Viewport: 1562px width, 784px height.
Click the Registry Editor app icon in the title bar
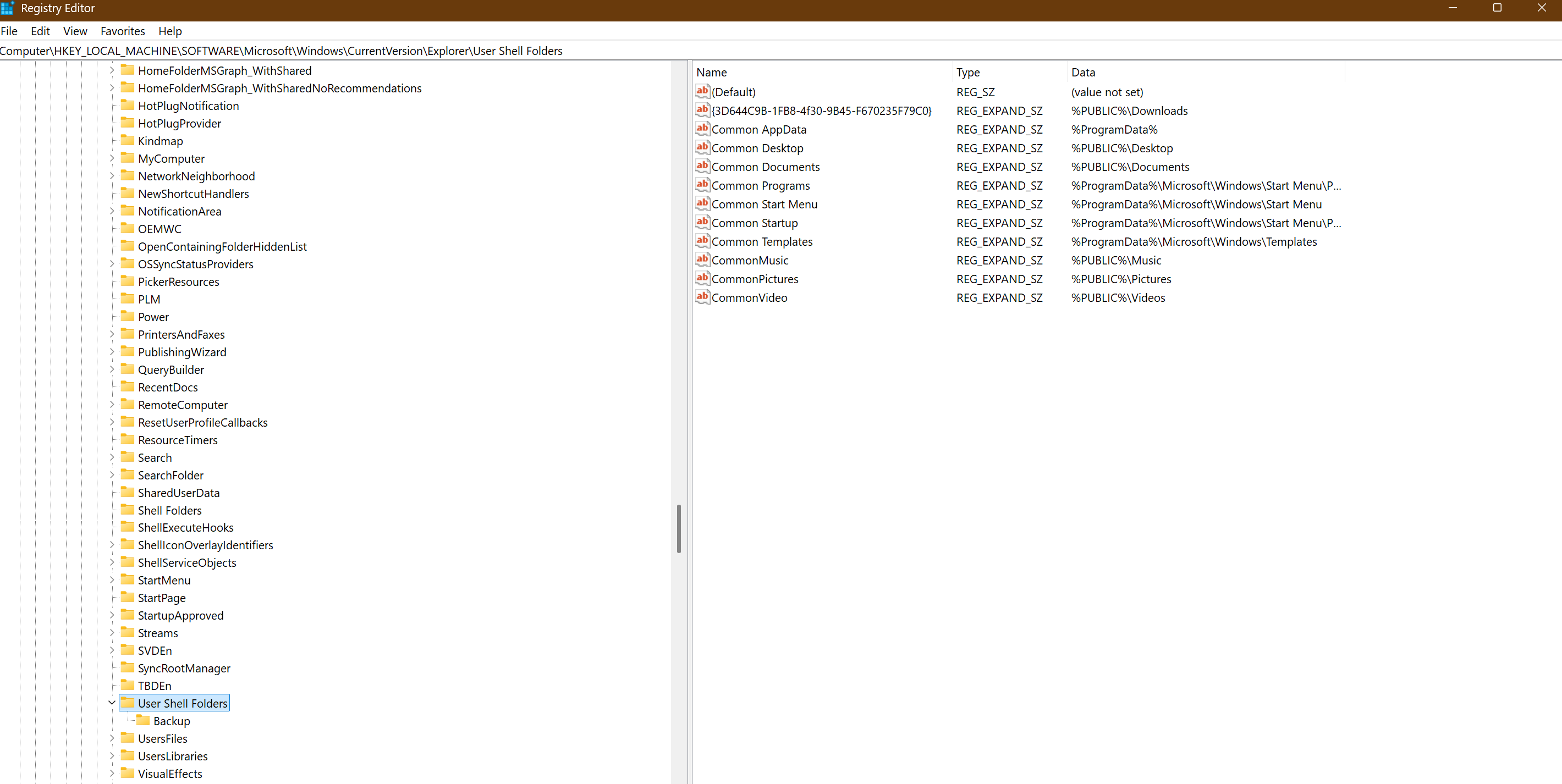tap(7, 8)
